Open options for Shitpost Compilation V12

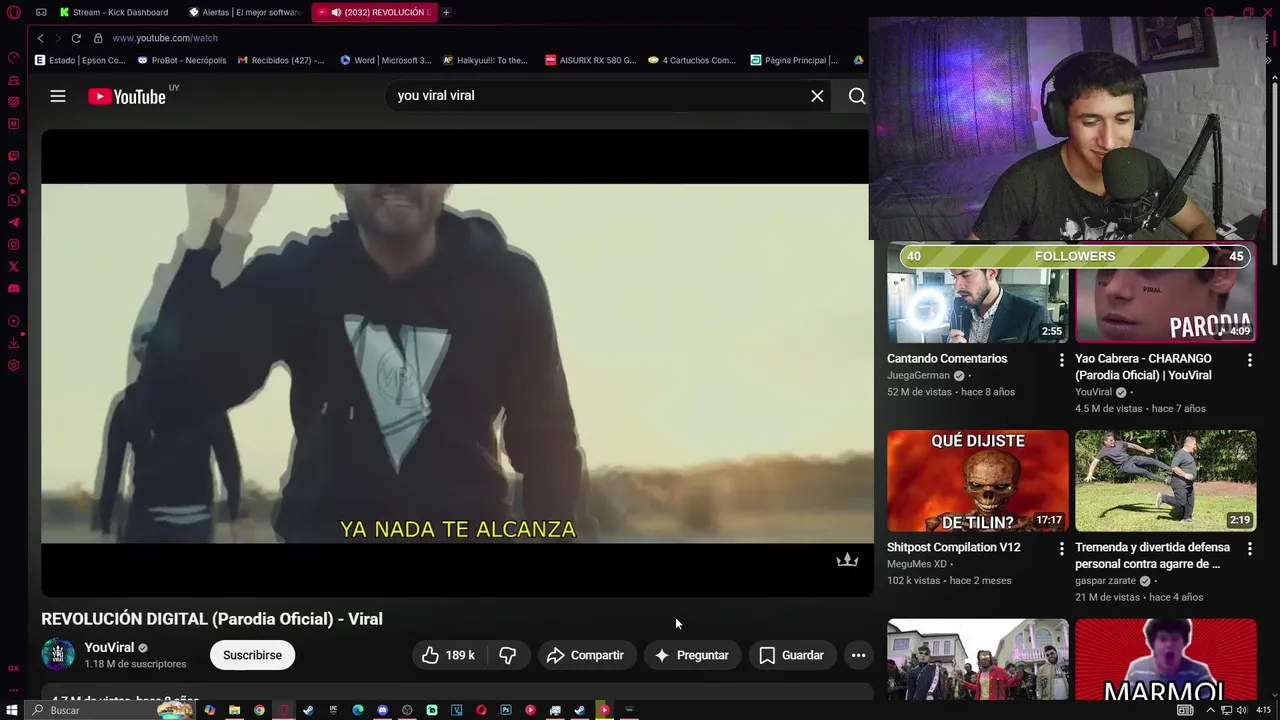coord(1062,548)
